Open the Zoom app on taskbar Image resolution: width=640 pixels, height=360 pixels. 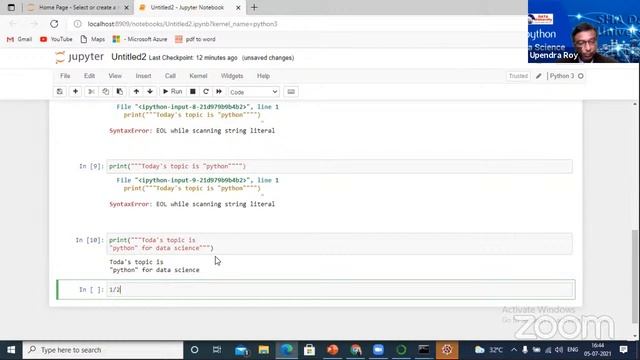point(378,350)
